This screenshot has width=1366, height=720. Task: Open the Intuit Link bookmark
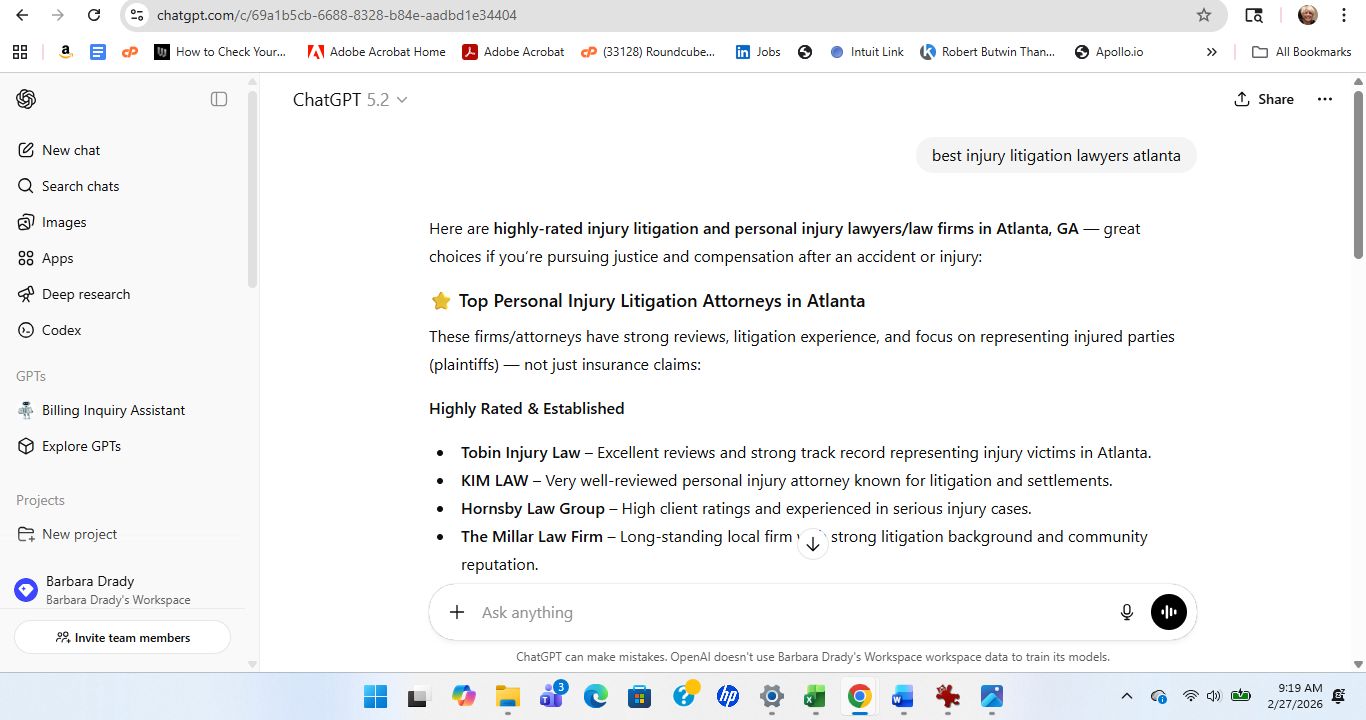point(866,52)
